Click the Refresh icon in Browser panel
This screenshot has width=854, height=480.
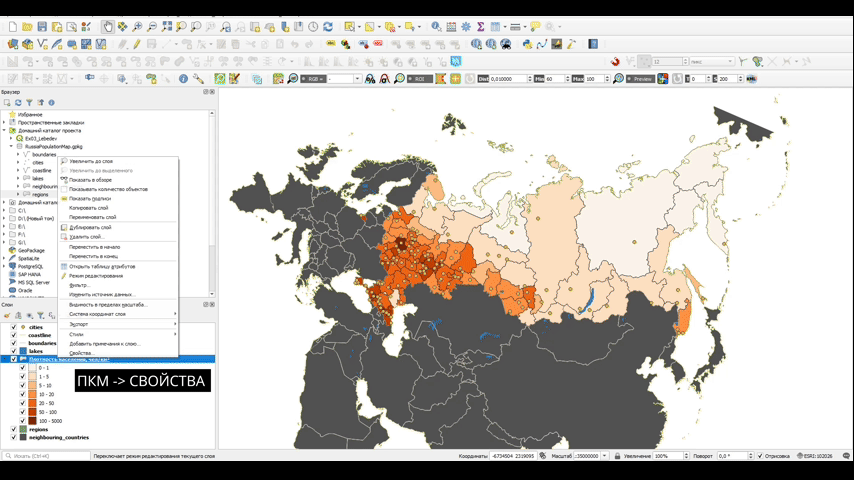(17, 102)
